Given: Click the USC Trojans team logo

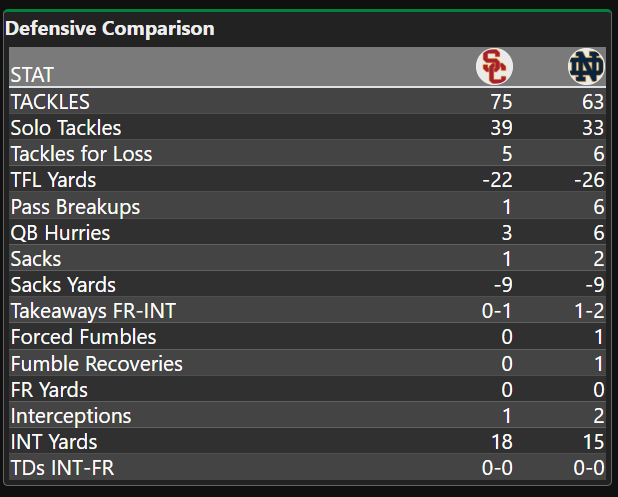Looking at the screenshot, I should pos(493,66).
